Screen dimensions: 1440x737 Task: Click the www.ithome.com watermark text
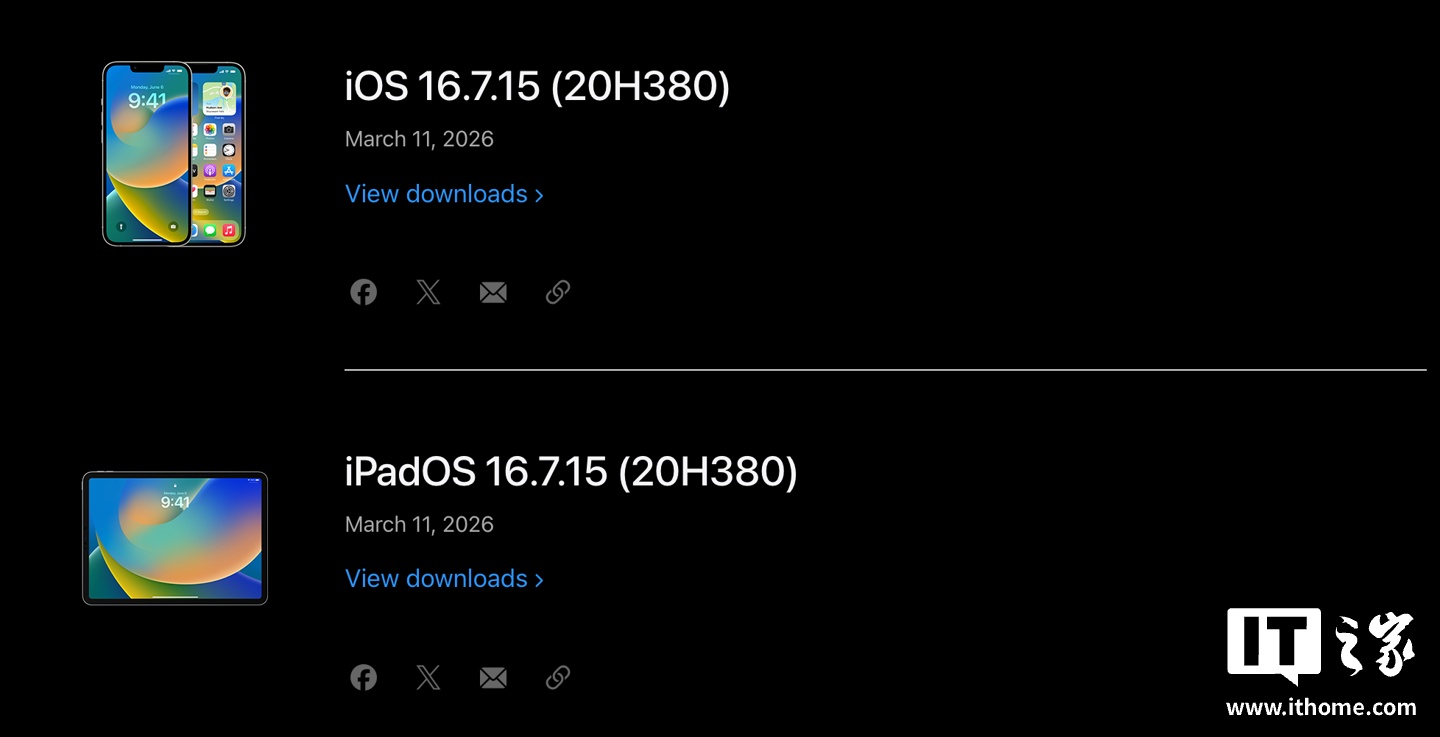[x=1321, y=707]
